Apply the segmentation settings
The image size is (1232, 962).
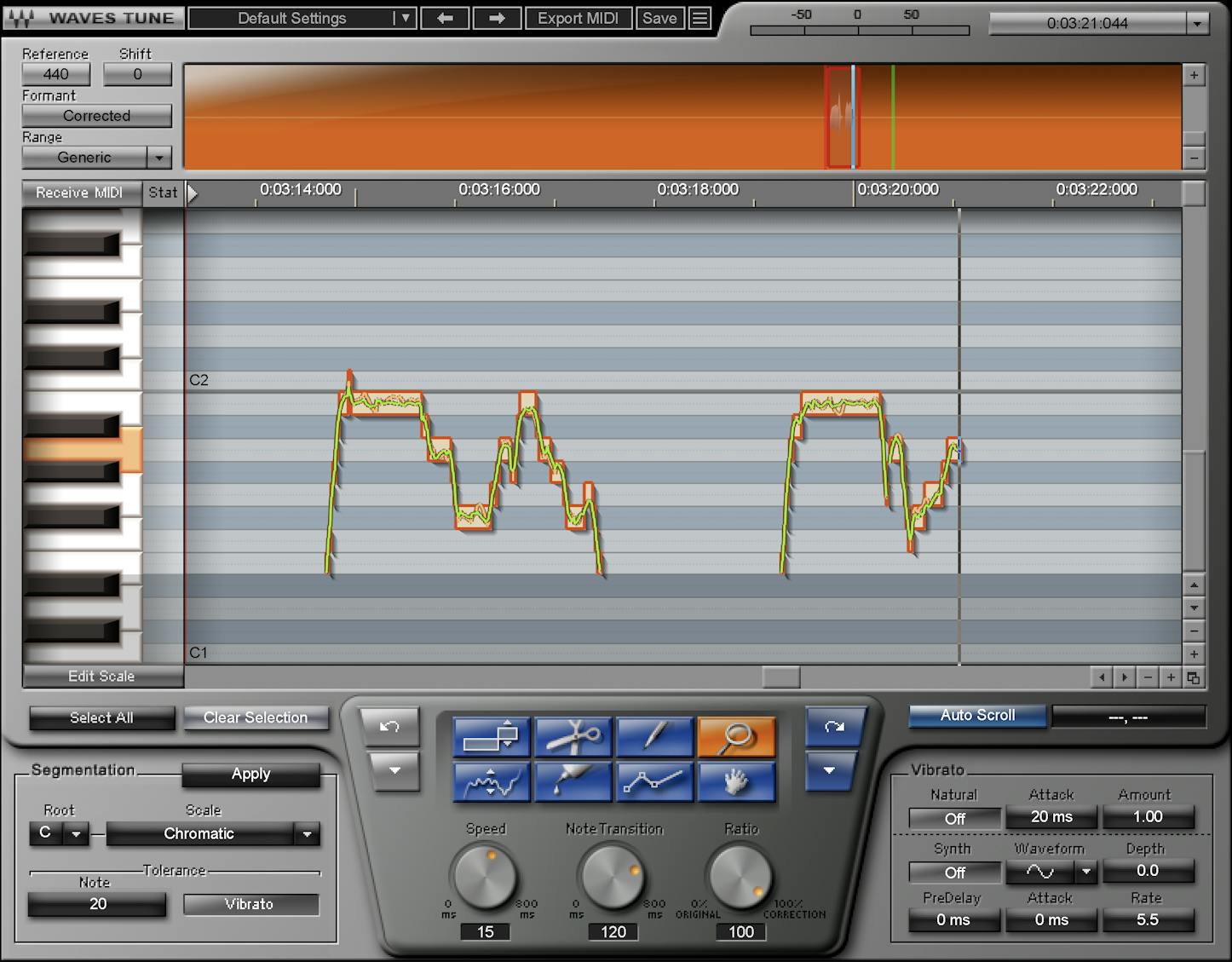(x=250, y=775)
